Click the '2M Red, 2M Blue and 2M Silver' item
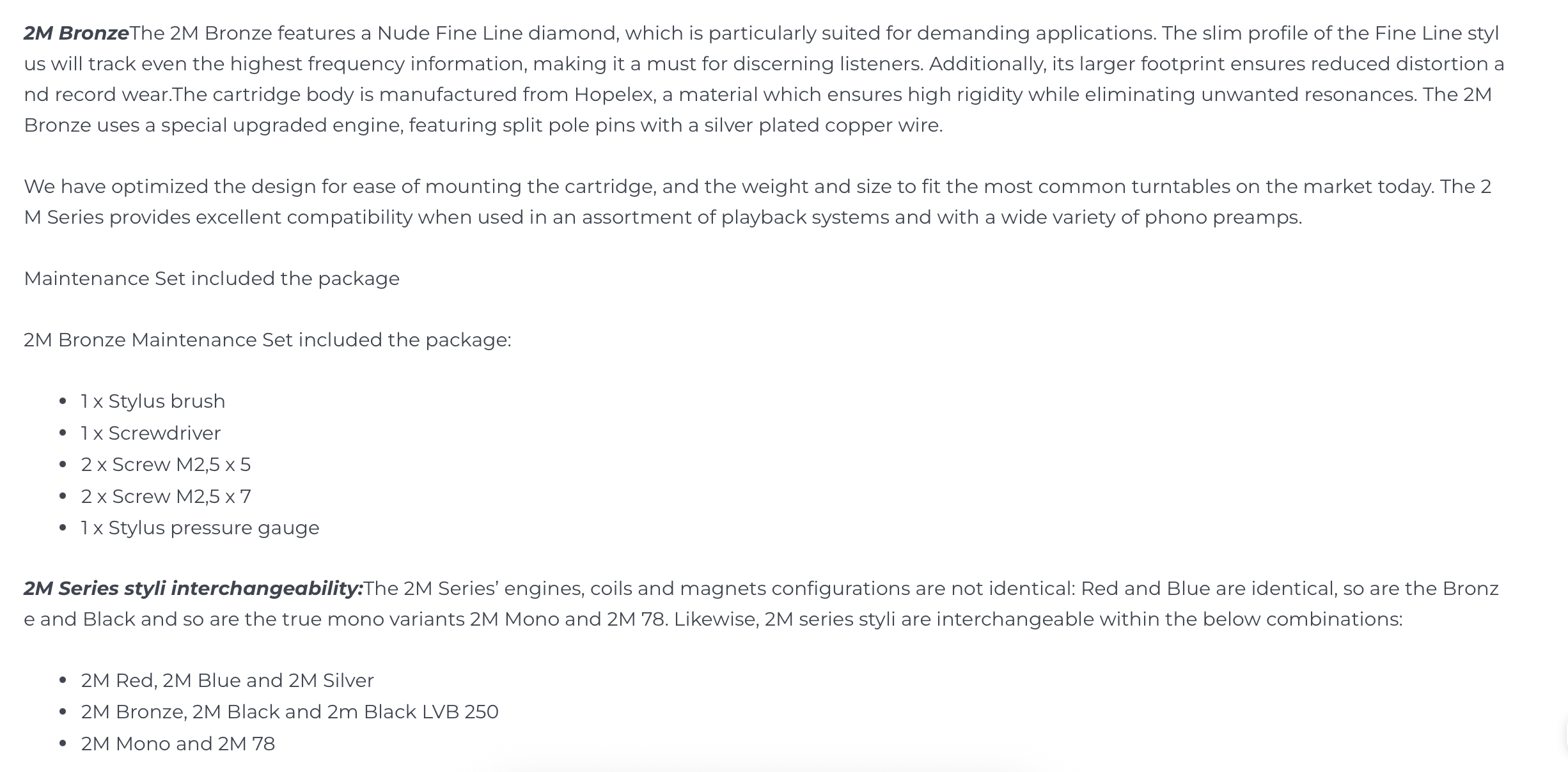Image resolution: width=1568 pixels, height=772 pixels. coord(227,681)
